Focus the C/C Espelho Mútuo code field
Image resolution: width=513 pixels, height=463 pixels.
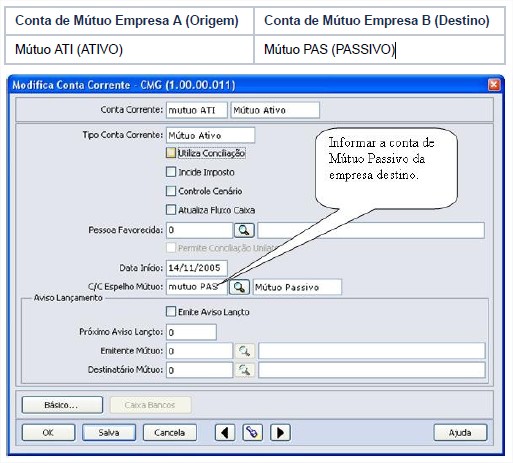click(x=197, y=287)
